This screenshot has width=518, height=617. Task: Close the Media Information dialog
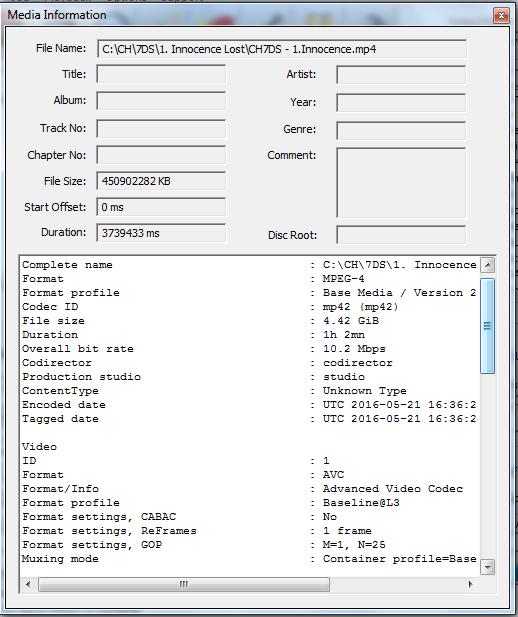(x=501, y=15)
